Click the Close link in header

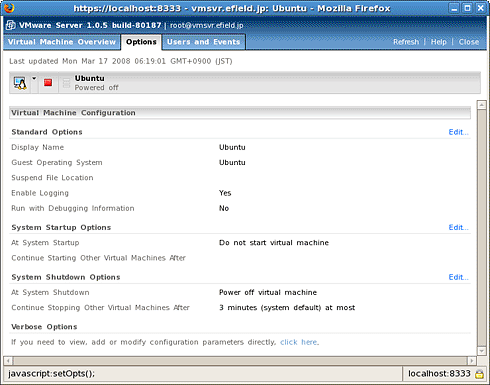(x=469, y=42)
